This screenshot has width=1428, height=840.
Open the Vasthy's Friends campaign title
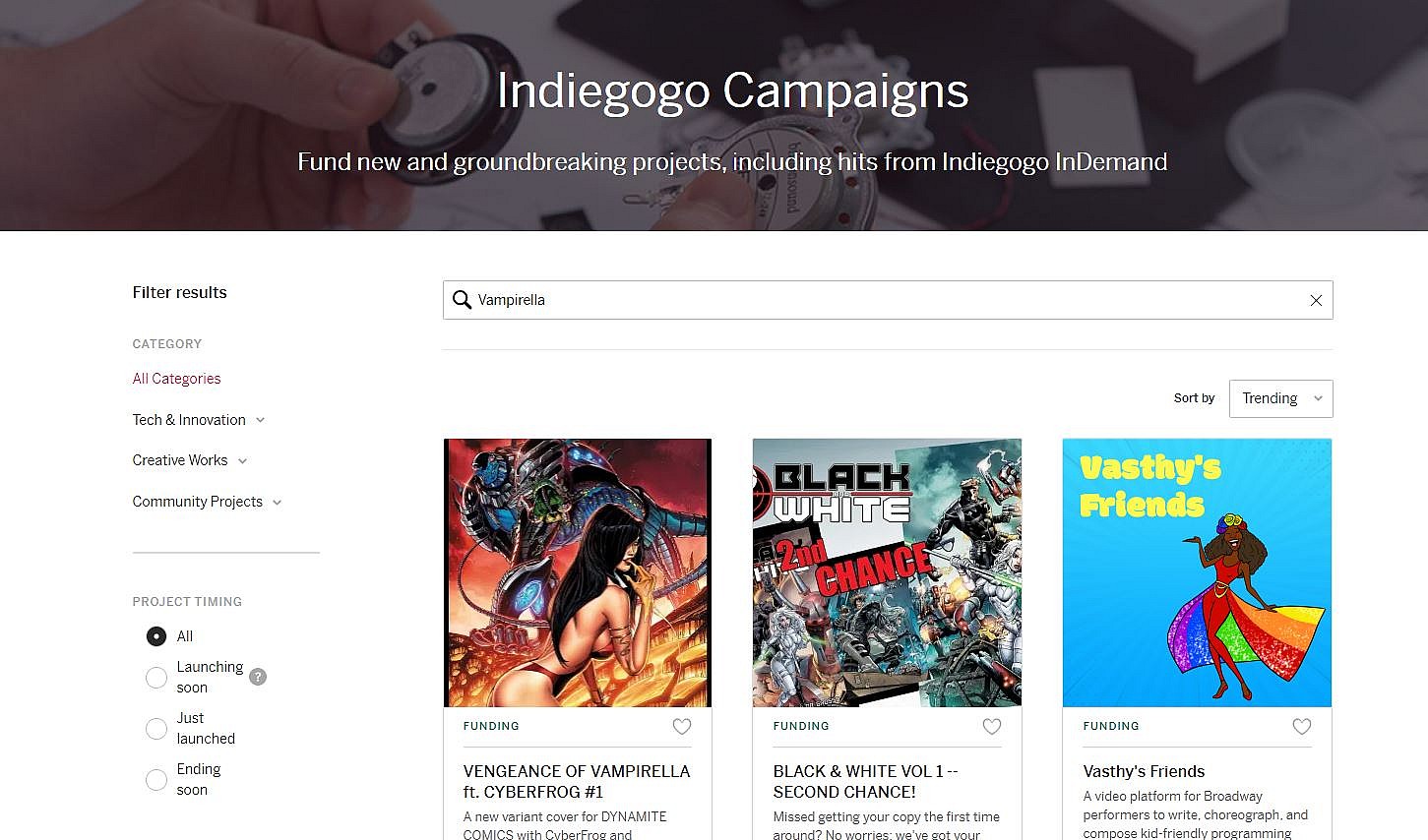[x=1144, y=772]
